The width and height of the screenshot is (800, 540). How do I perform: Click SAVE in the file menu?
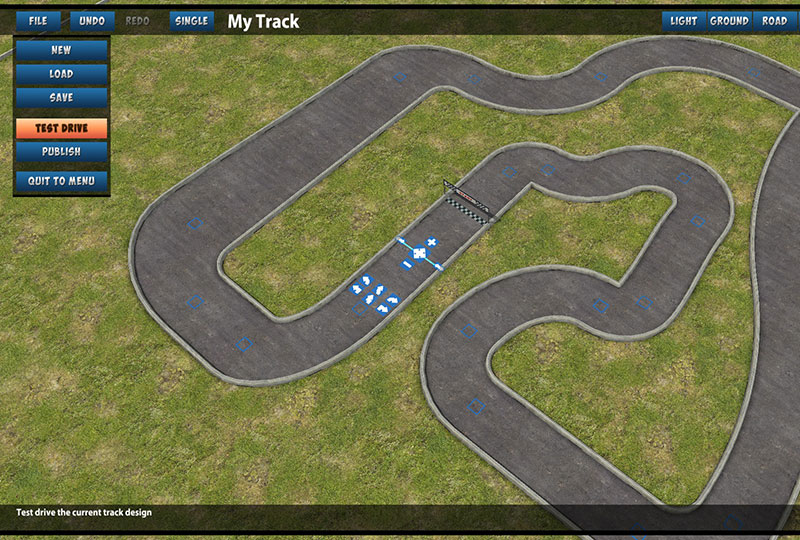point(61,97)
